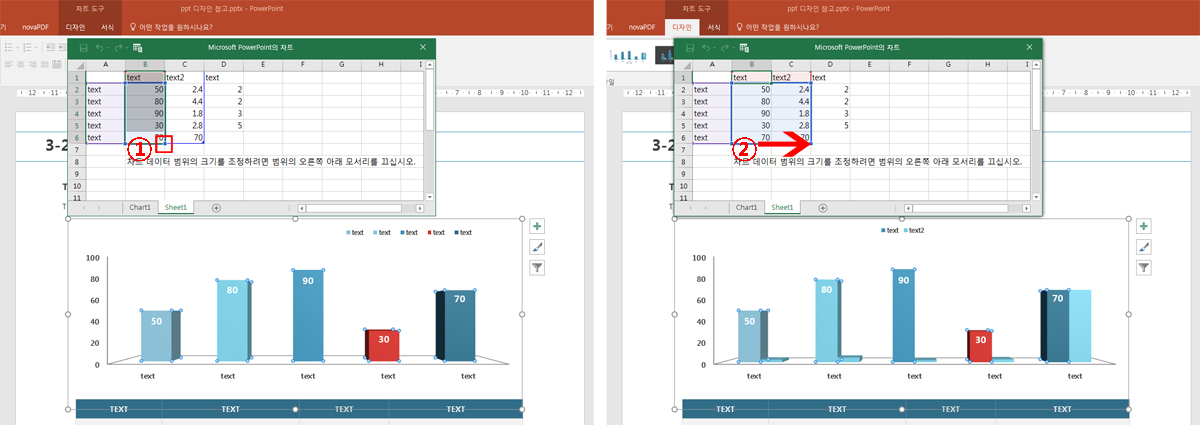Open Chart Filters funnel button on right chart
The image size is (1200, 425).
coord(1144,267)
